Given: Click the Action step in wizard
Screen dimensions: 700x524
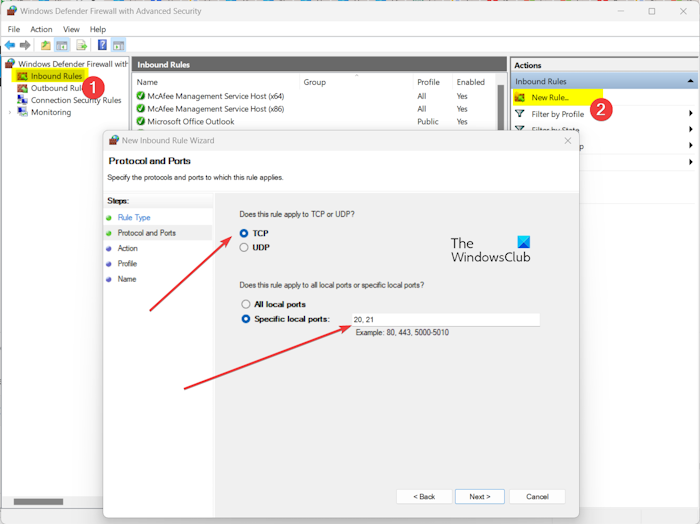Looking at the screenshot, I should (127, 248).
